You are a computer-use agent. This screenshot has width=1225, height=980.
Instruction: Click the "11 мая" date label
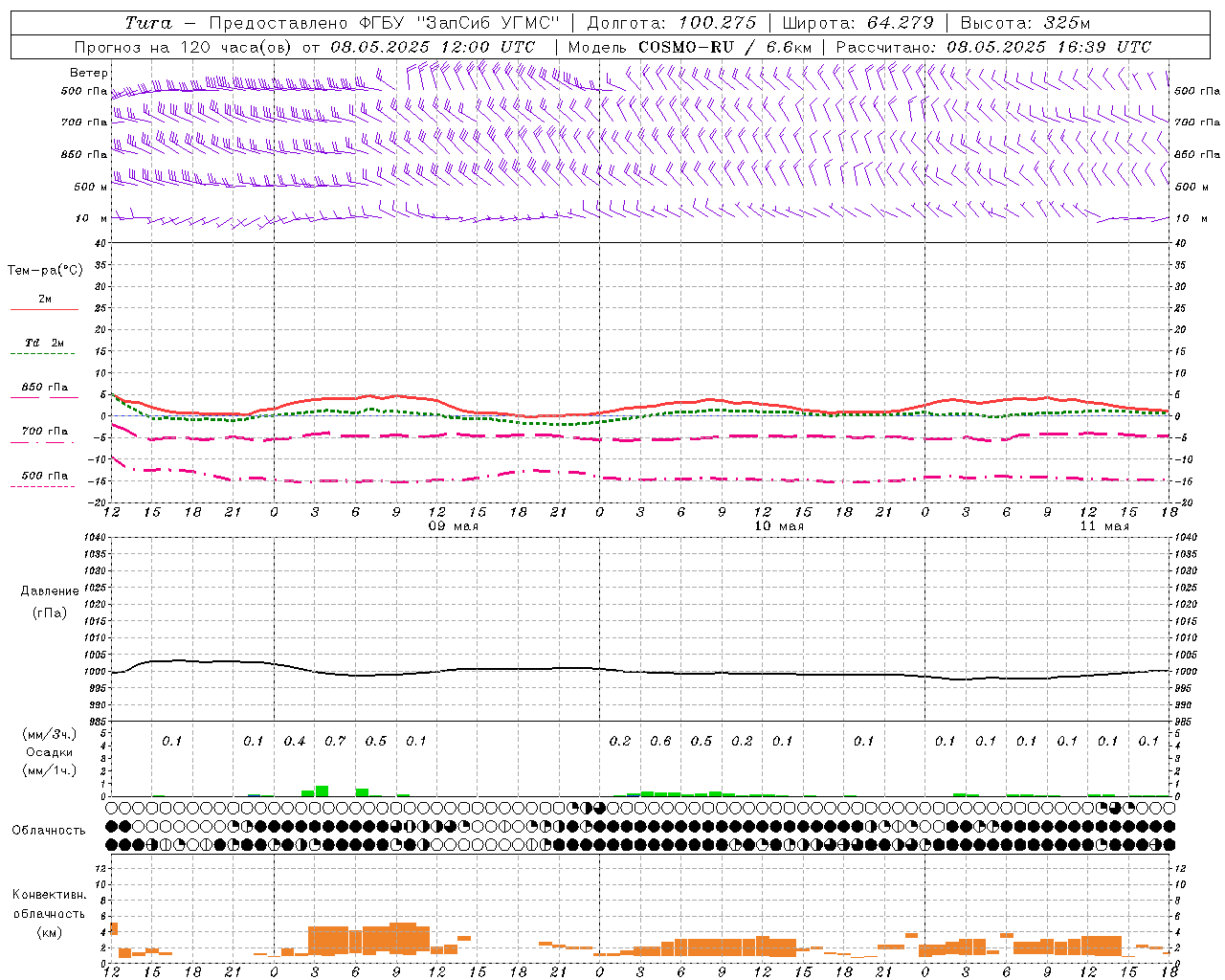coord(1104,526)
